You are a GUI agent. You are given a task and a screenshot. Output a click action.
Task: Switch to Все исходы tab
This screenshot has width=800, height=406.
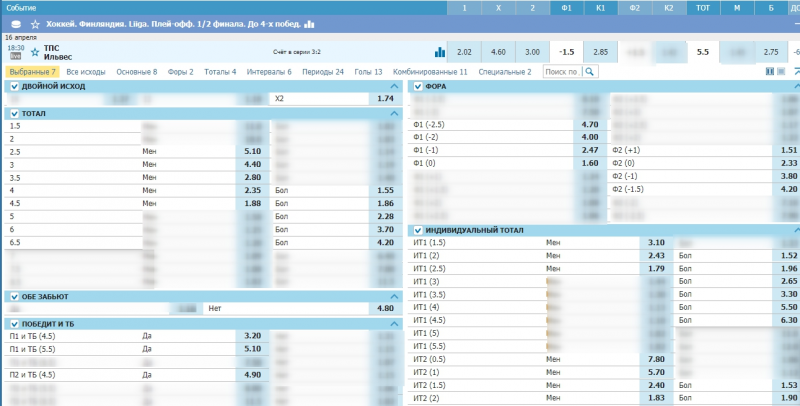click(x=86, y=72)
